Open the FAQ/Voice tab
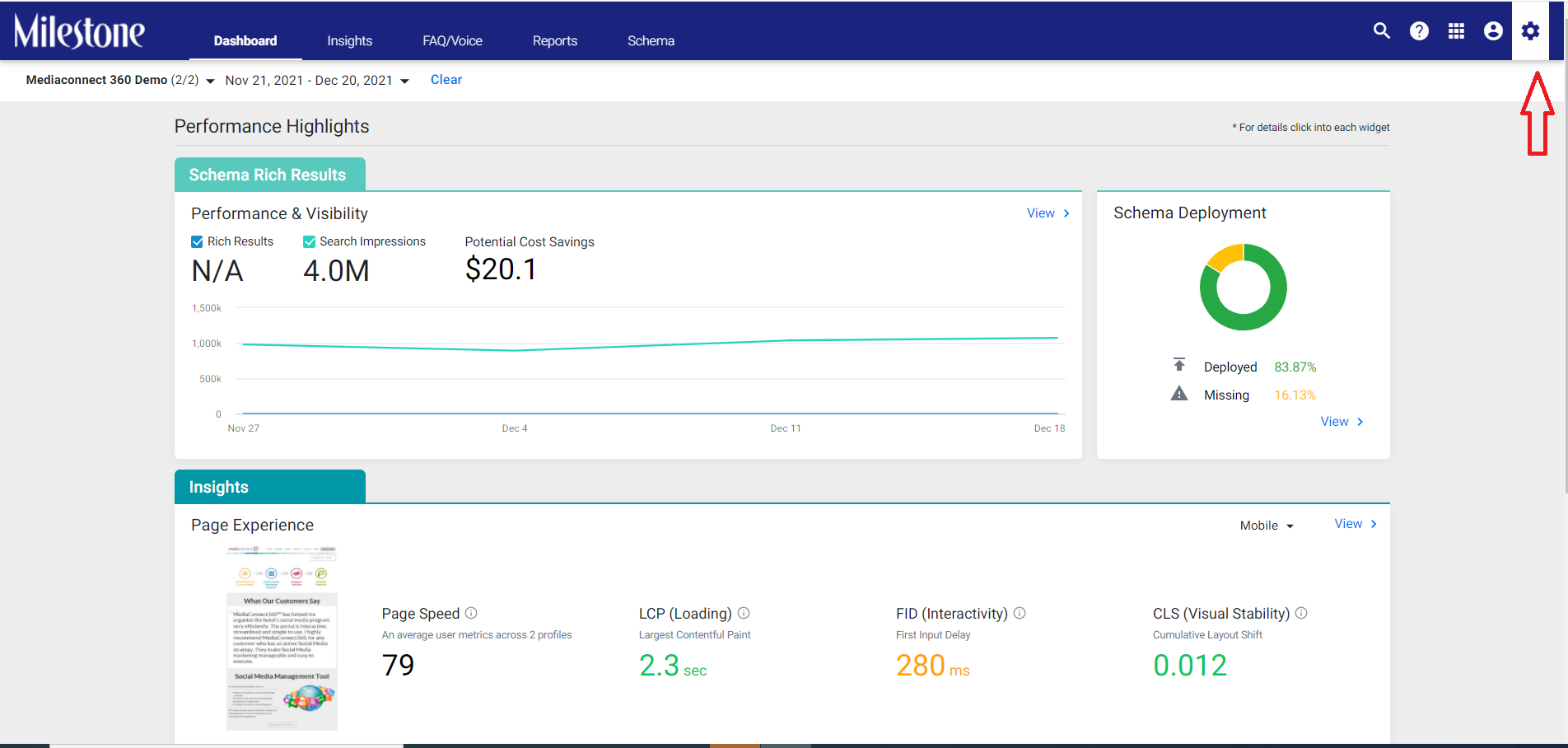 pyautogui.click(x=452, y=40)
